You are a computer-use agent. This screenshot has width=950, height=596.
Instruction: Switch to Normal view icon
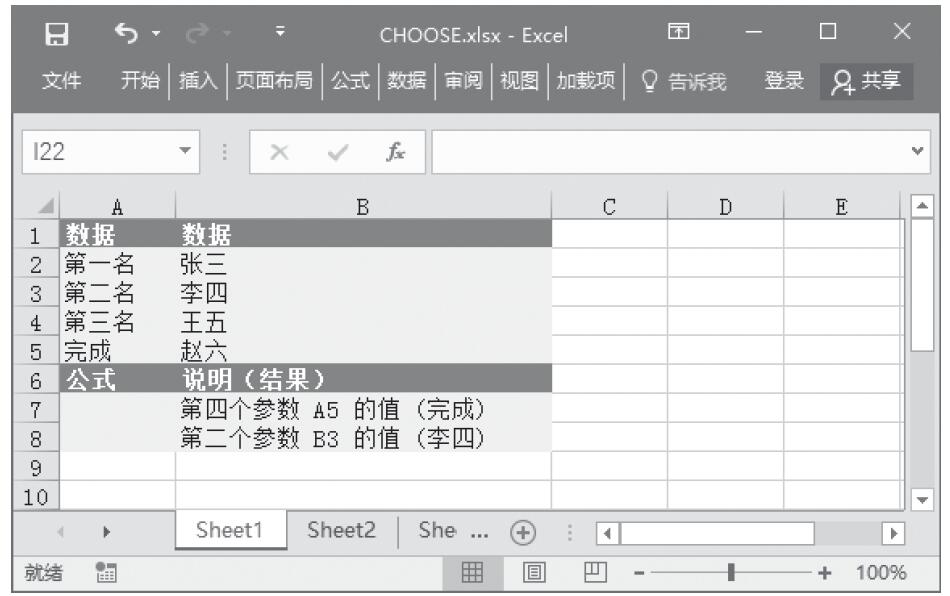click(471, 573)
